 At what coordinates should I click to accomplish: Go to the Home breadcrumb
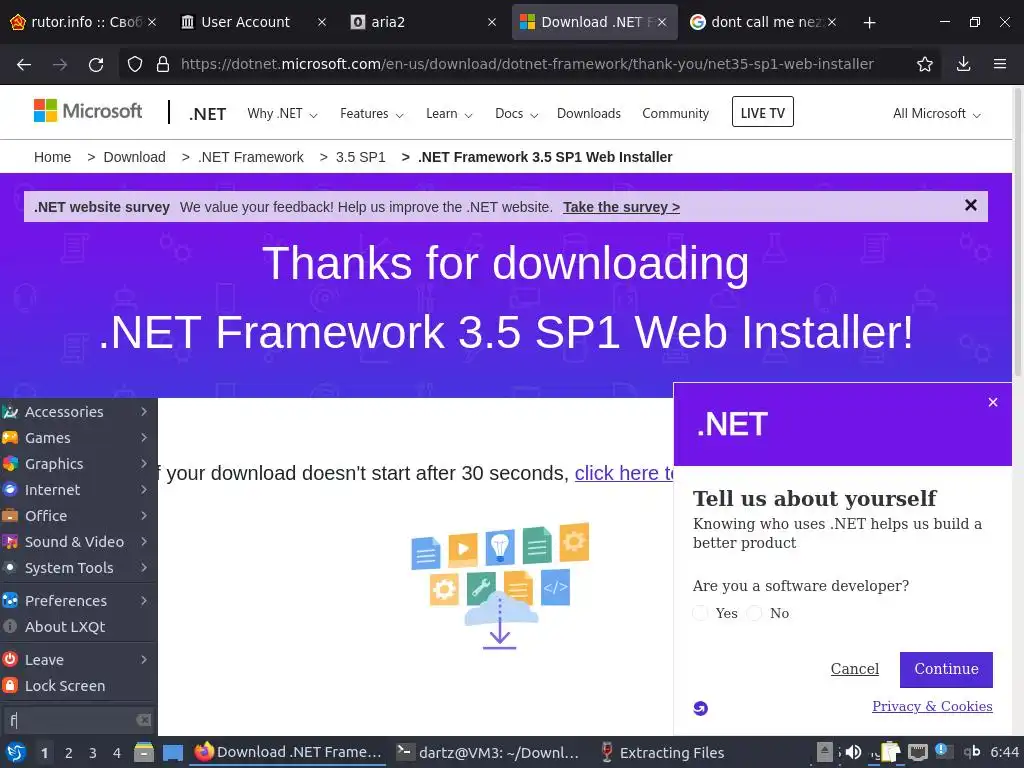coord(52,157)
